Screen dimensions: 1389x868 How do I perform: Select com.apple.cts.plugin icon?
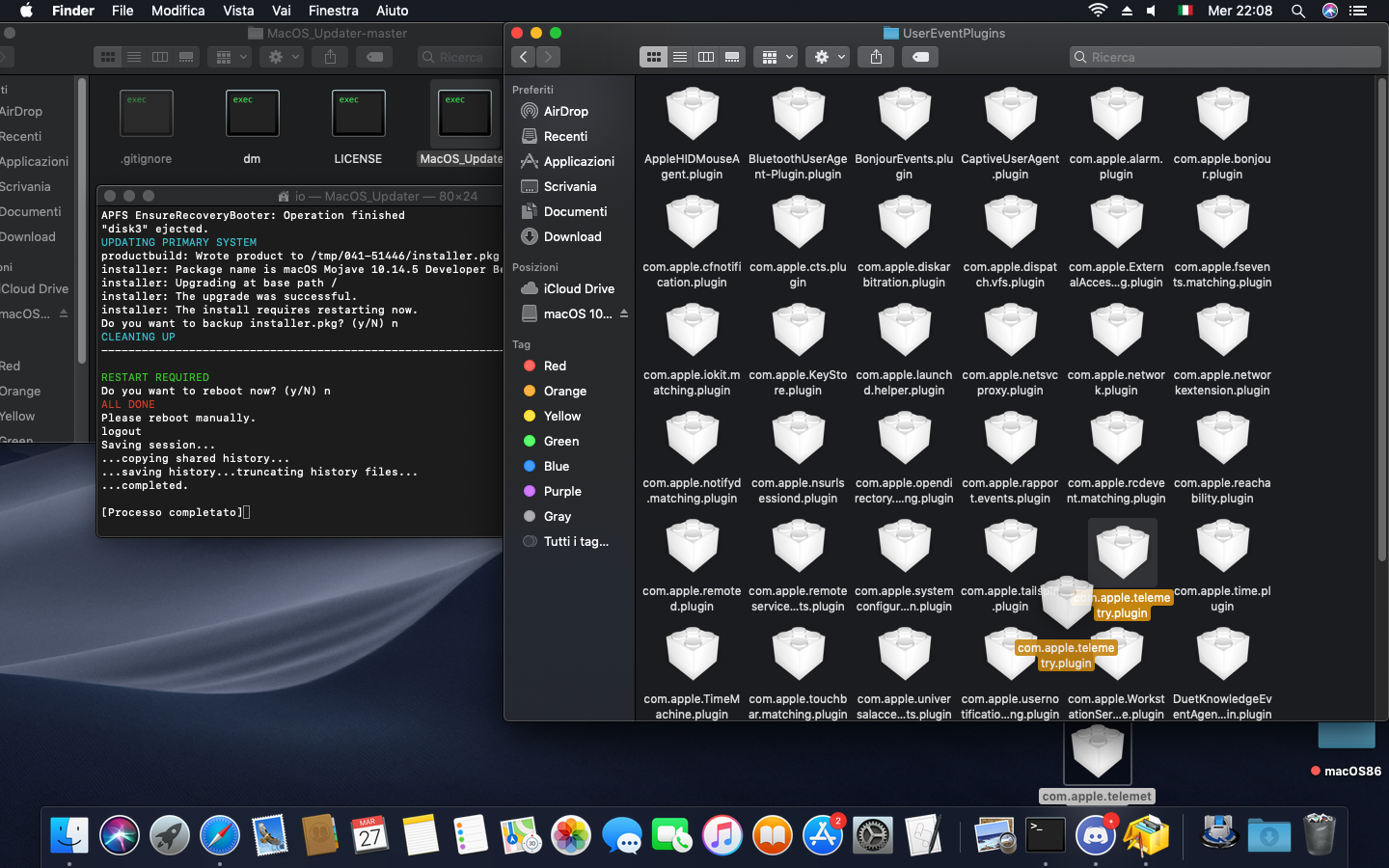[799, 222]
